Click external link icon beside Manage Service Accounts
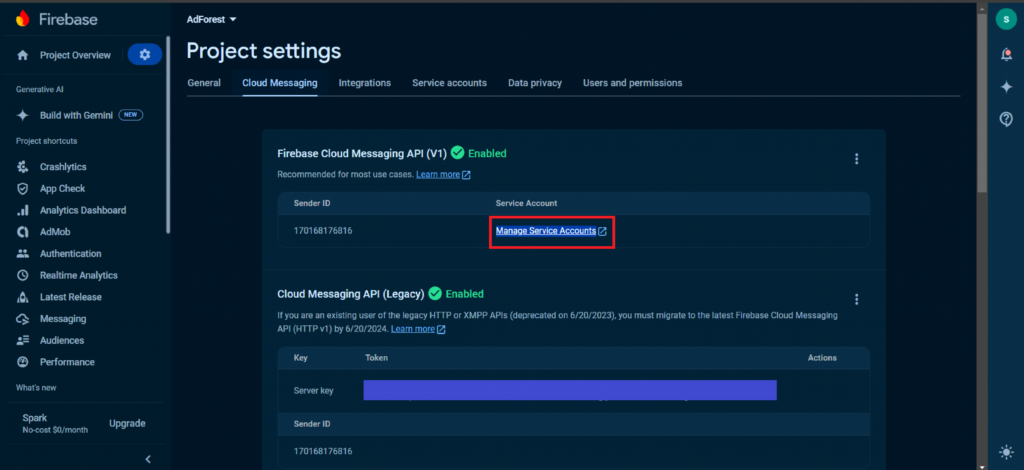The image size is (1024, 470). tap(602, 231)
